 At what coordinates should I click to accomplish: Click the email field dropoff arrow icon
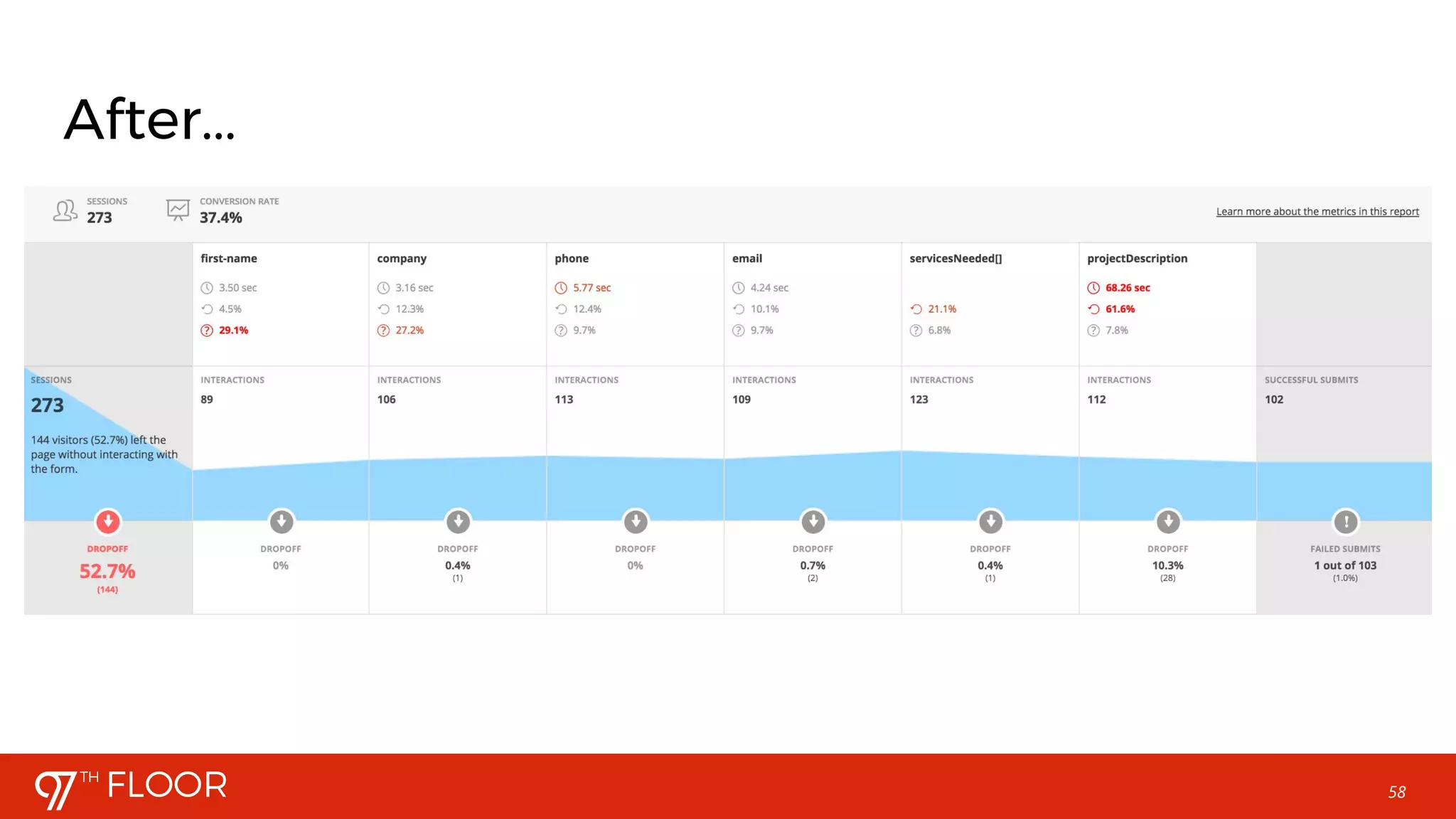coord(813,522)
